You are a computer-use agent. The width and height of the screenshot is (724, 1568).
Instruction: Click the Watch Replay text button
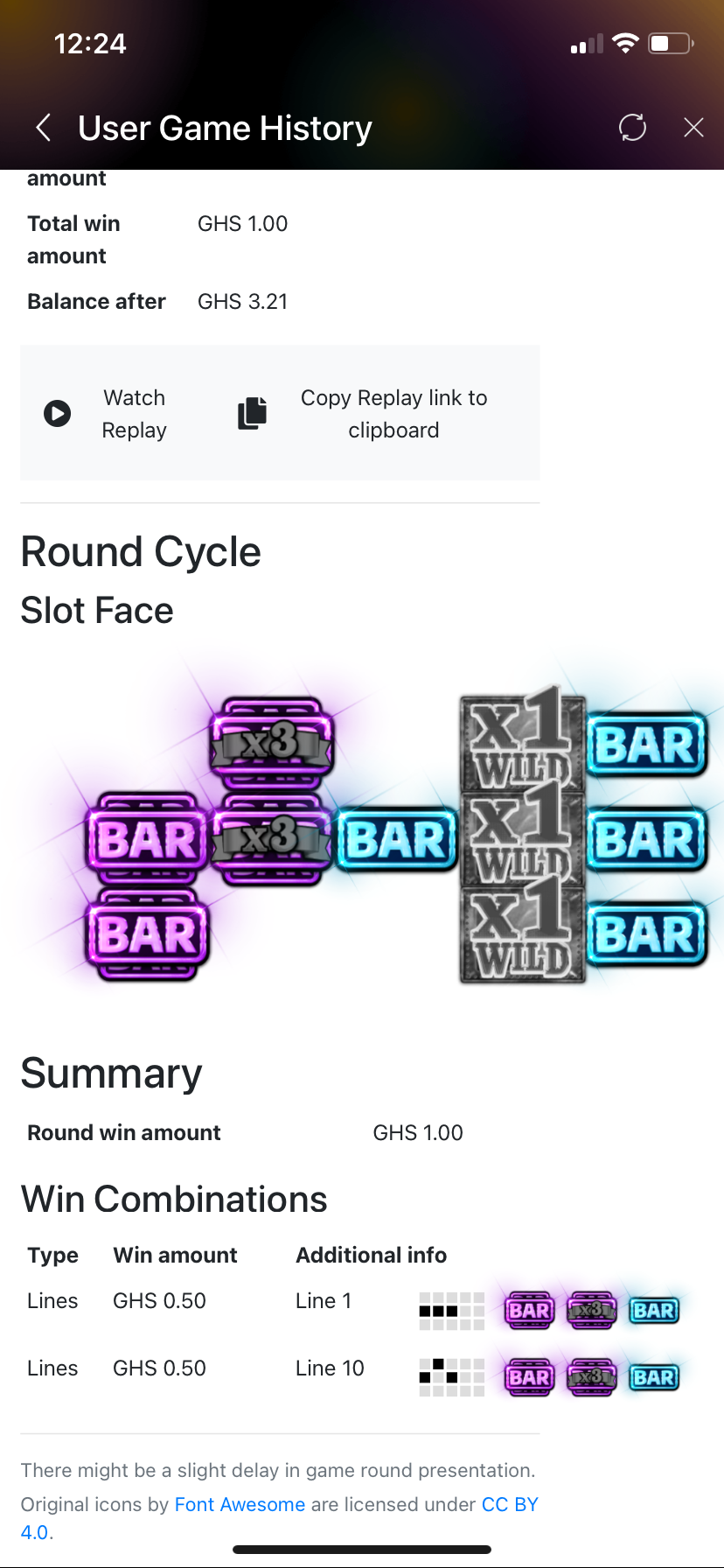coord(134,414)
